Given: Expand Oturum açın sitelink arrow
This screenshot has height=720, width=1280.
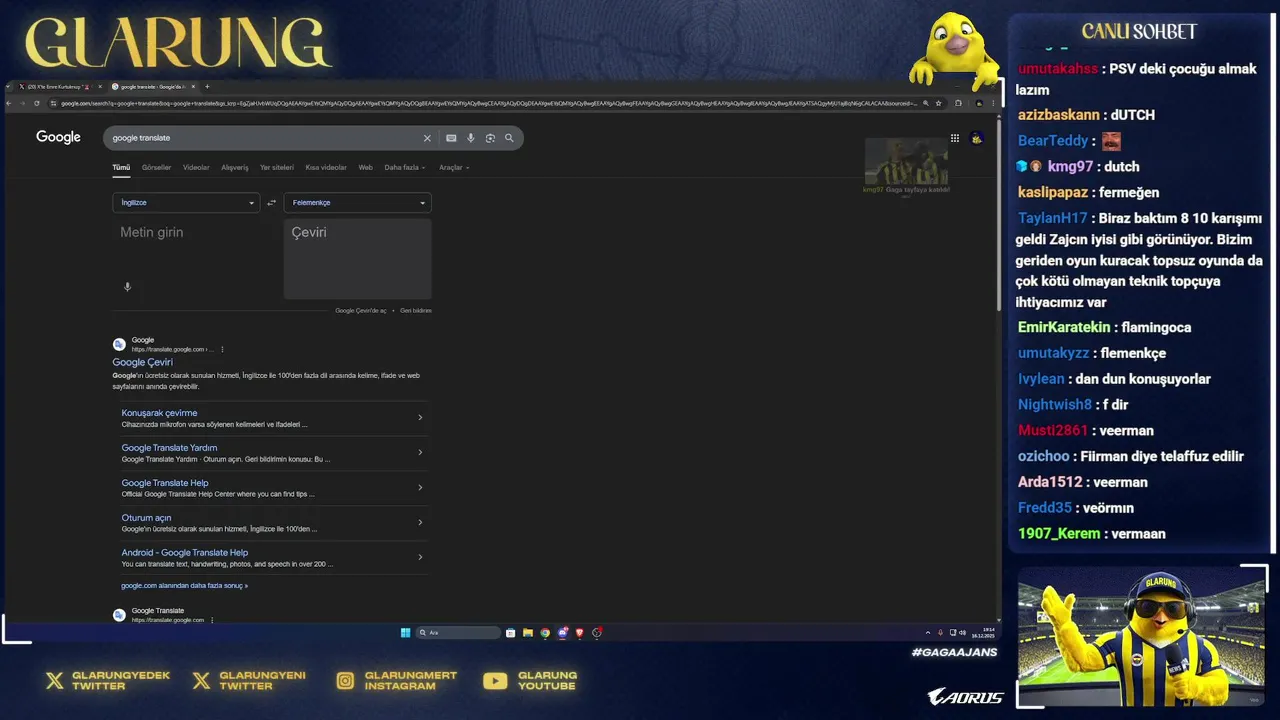Looking at the screenshot, I should (x=420, y=522).
